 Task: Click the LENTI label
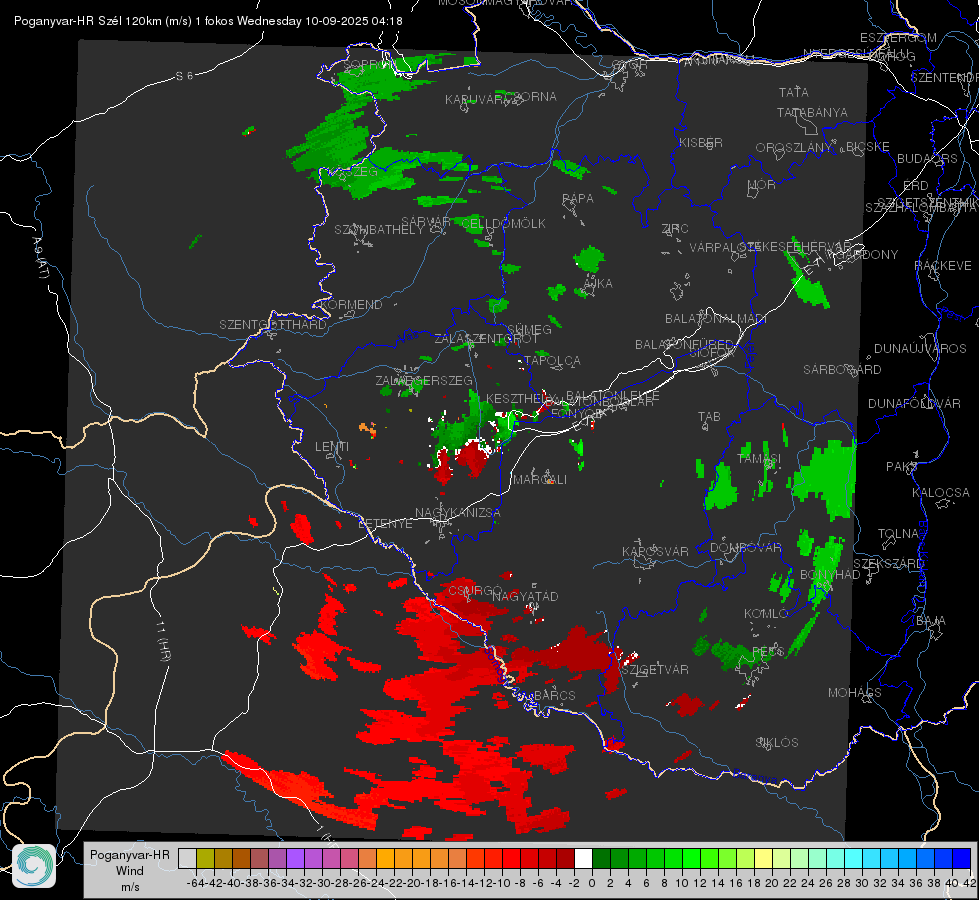click(x=332, y=447)
